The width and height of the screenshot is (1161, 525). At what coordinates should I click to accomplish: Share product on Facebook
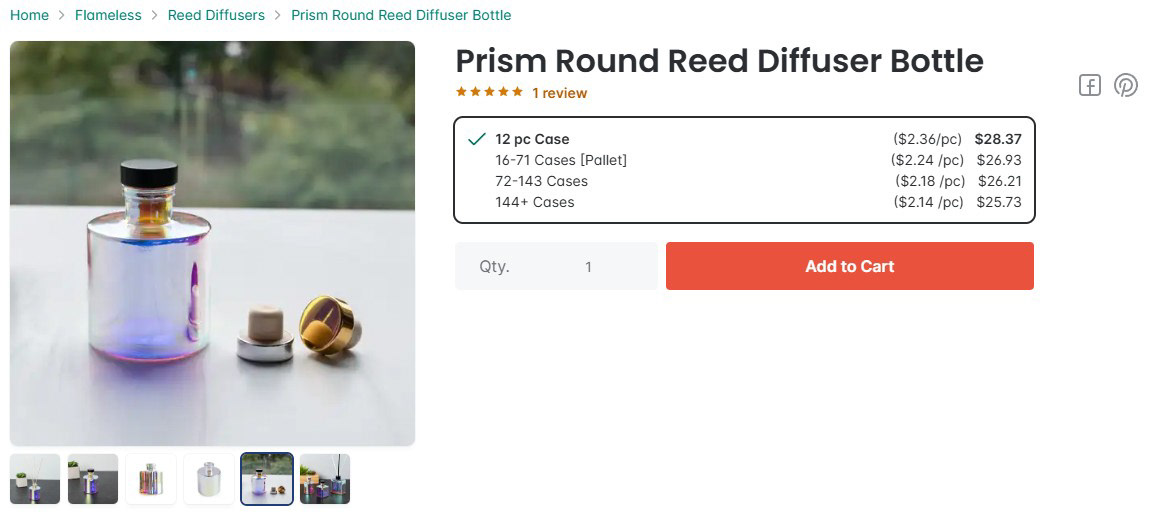pos(1089,86)
